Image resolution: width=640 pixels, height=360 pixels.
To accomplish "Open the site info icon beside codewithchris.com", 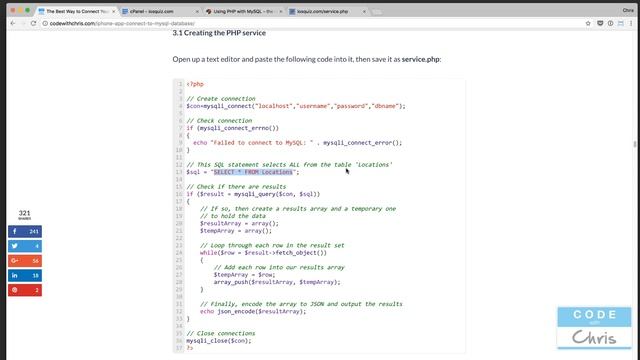I will pos(45,24).
